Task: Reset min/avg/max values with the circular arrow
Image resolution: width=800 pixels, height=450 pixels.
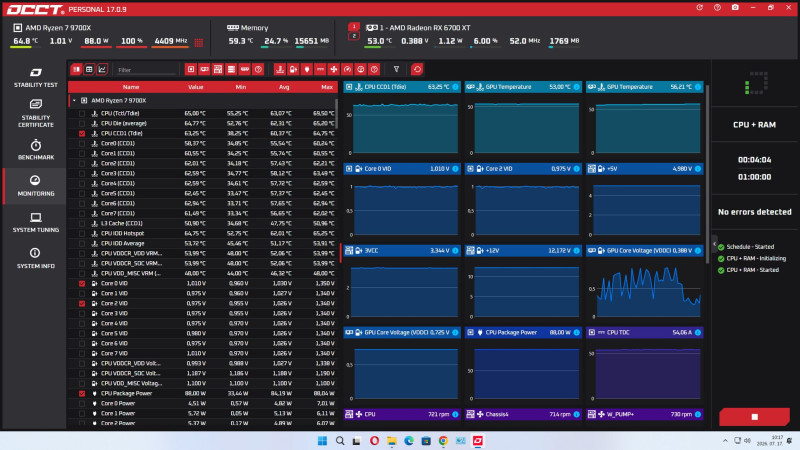Action: (x=417, y=69)
